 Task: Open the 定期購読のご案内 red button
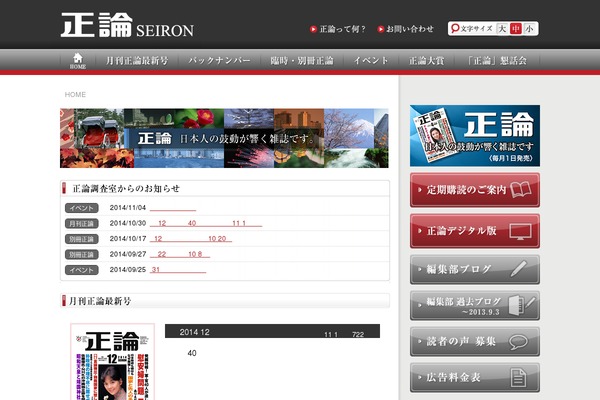pos(475,190)
